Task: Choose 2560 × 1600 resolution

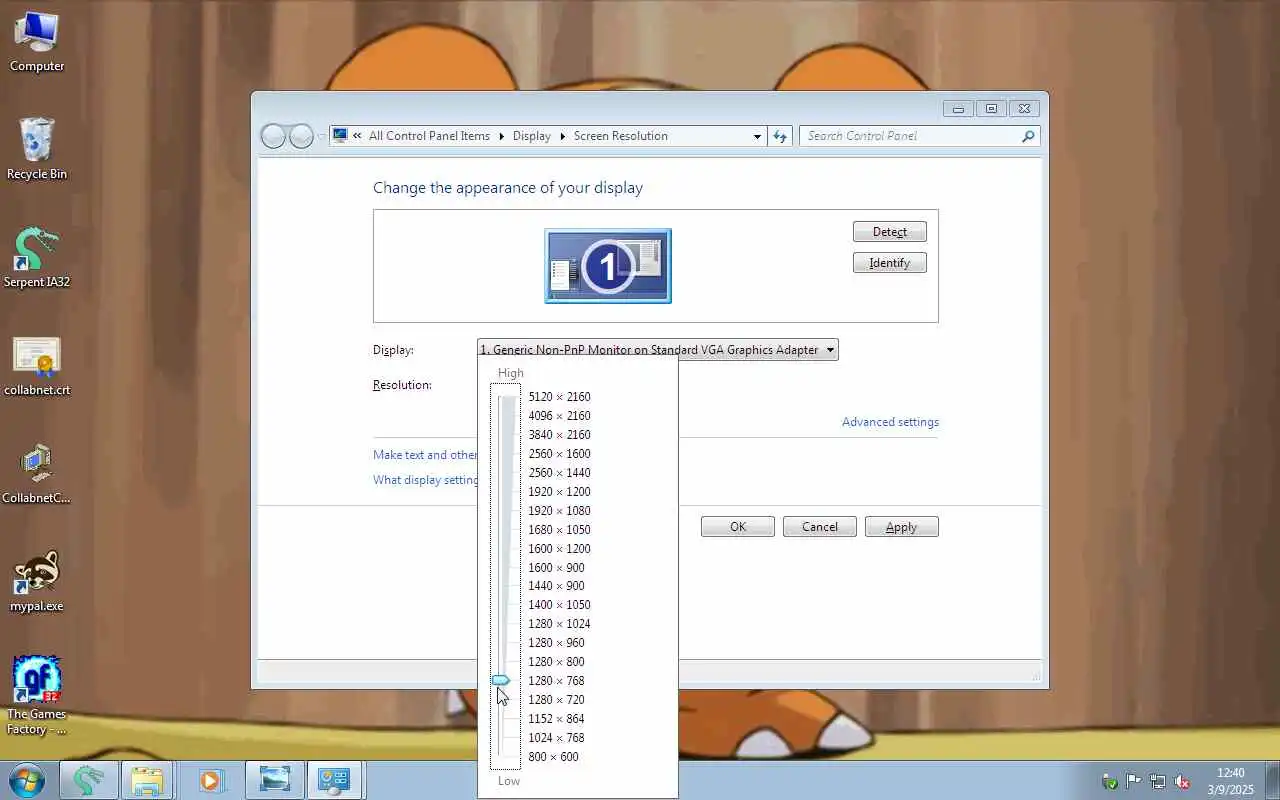Action: 559,454
